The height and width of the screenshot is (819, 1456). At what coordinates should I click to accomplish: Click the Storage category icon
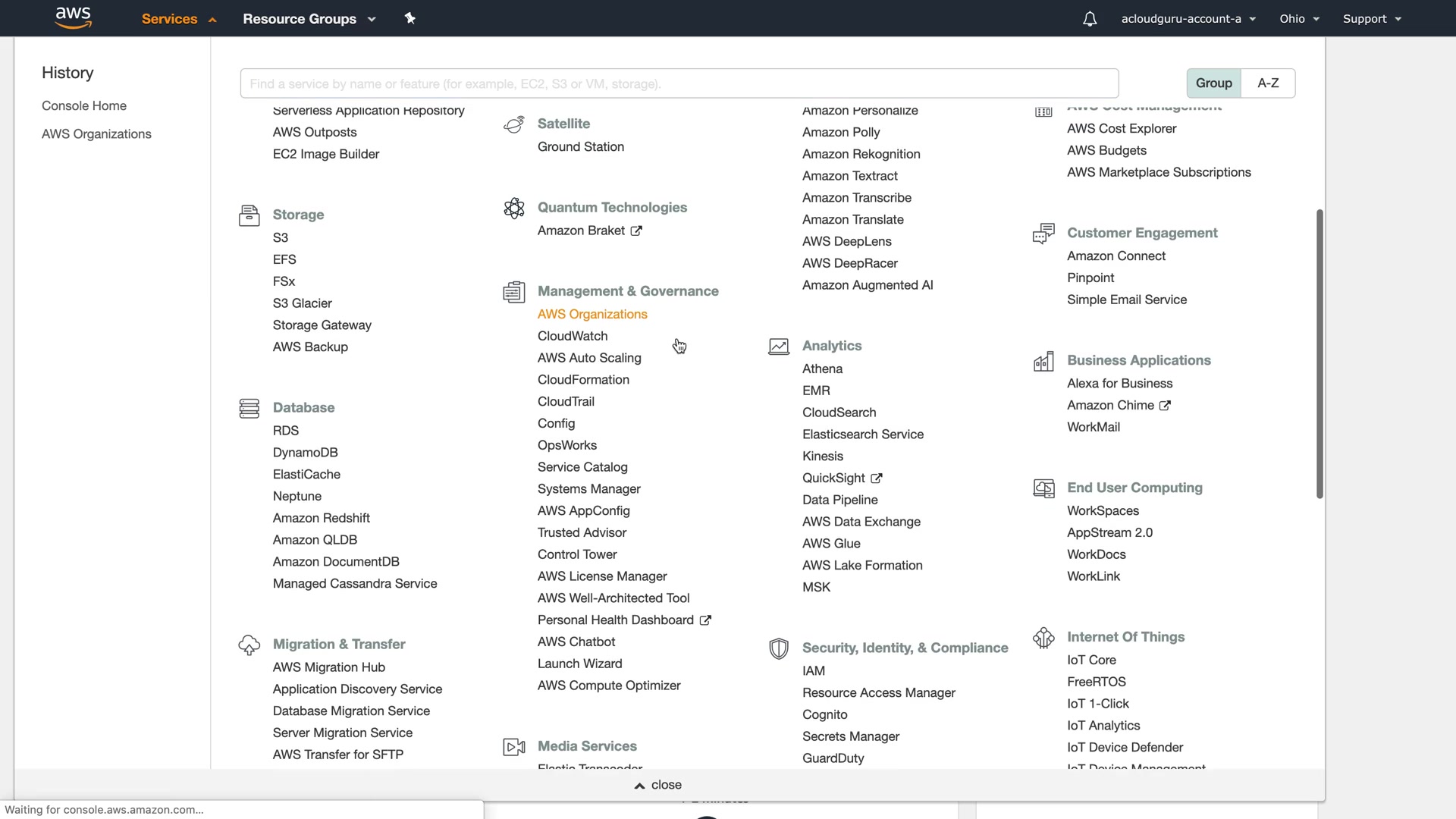(249, 215)
